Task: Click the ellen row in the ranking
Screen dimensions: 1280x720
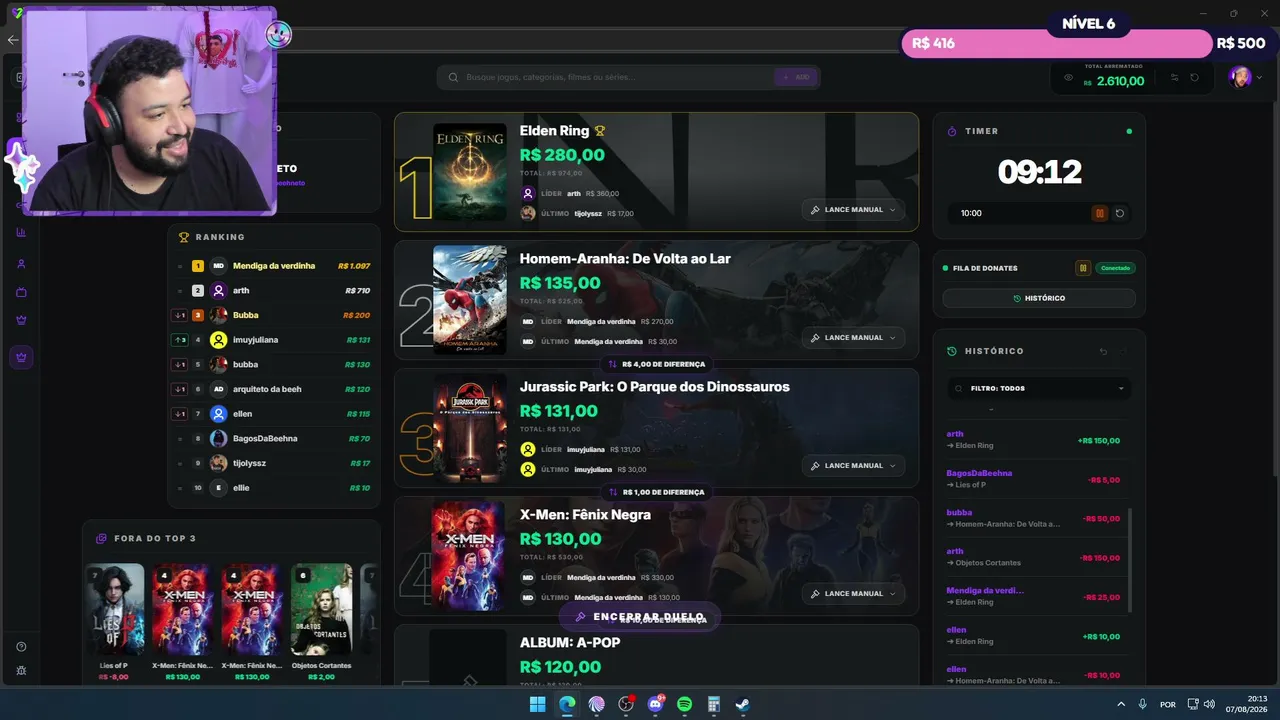Action: (273, 414)
